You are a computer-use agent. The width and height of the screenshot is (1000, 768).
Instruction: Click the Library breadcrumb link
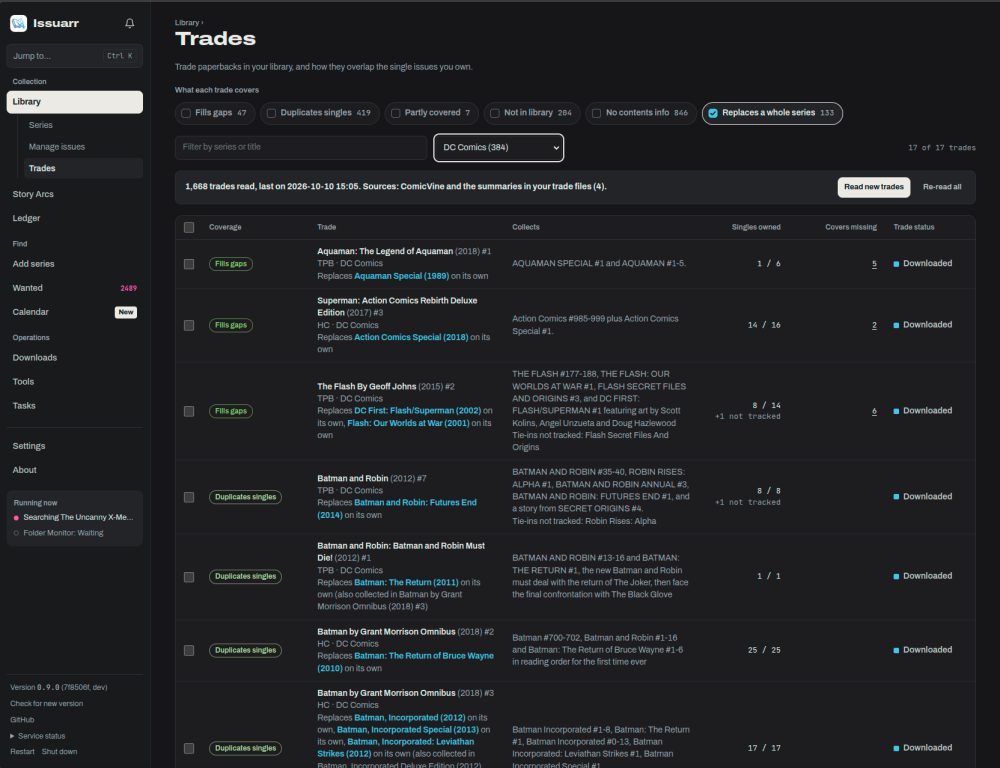coord(187,22)
